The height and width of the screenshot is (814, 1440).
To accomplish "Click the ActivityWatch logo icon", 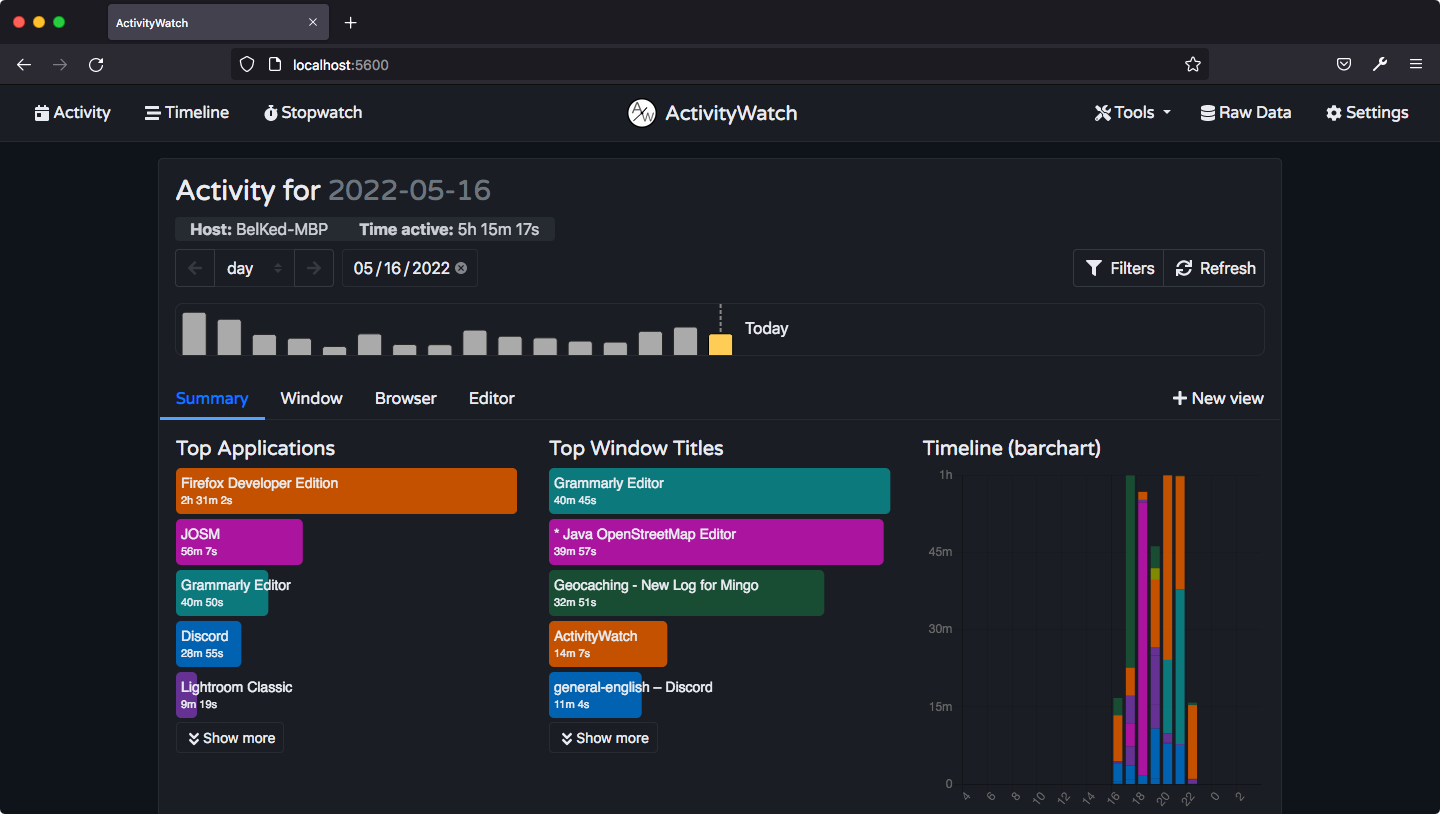I will coord(641,113).
